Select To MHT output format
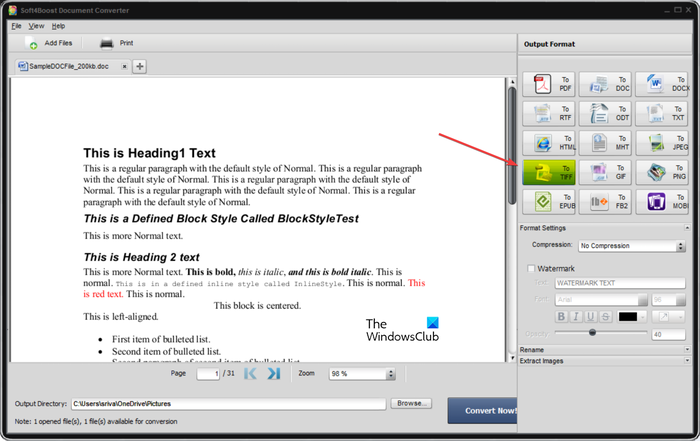The image size is (700, 441). [x=605, y=143]
